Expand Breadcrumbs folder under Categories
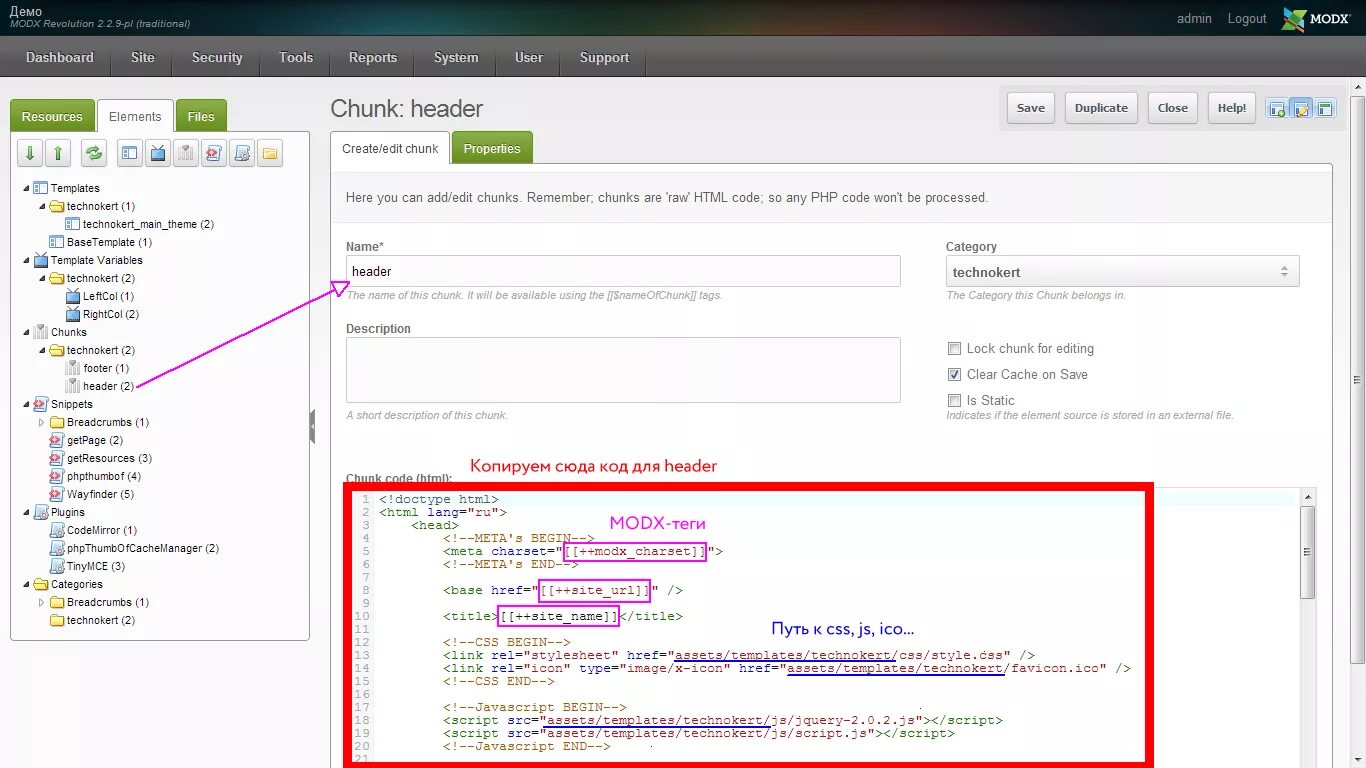 [42, 602]
